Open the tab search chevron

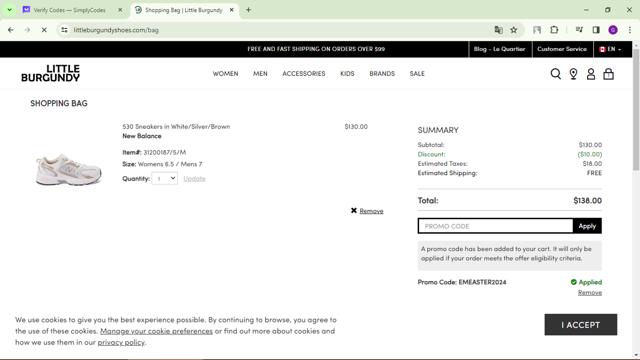[9, 10]
